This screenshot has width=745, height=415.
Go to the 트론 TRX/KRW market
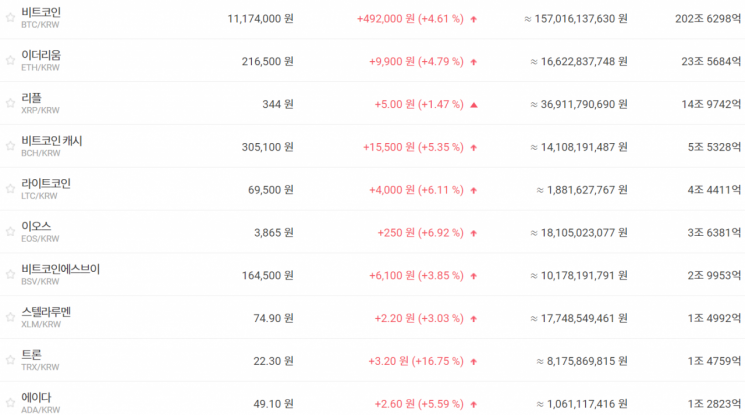click(x=31, y=355)
